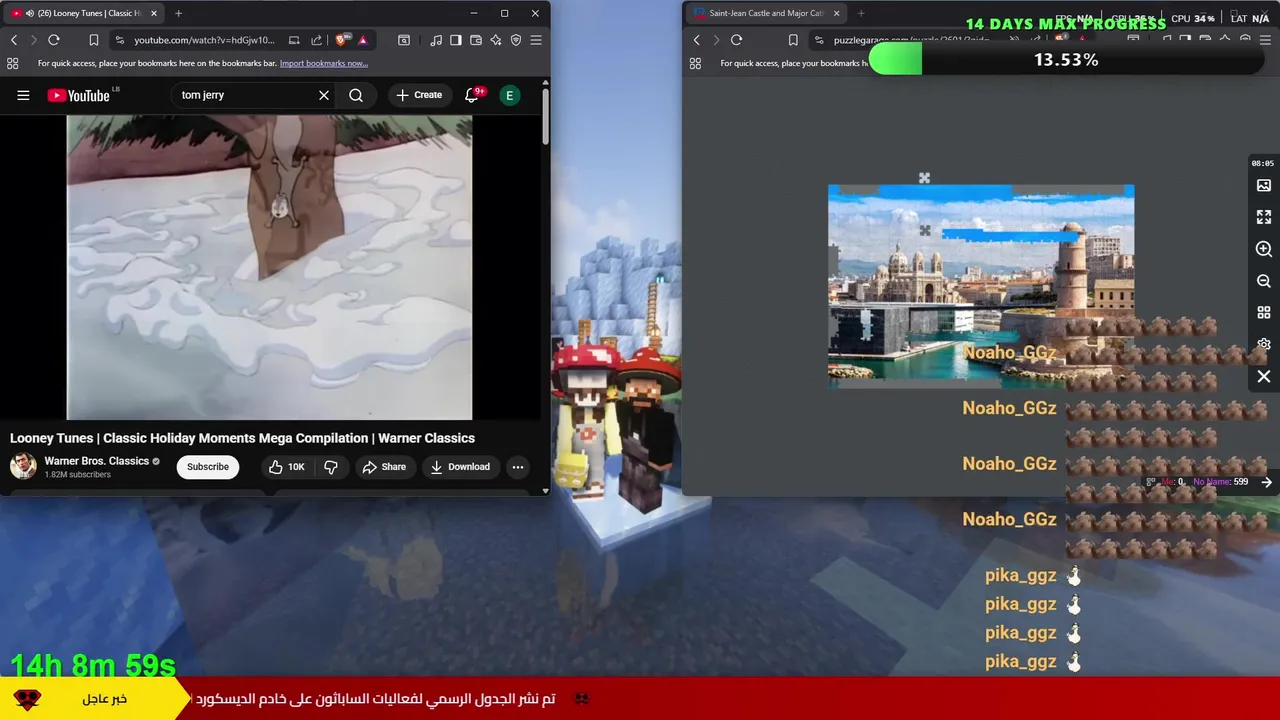The width and height of the screenshot is (1280, 720).
Task: Open the apps grid icon in YouTube window bookmarks bar
Action: (x=12, y=63)
